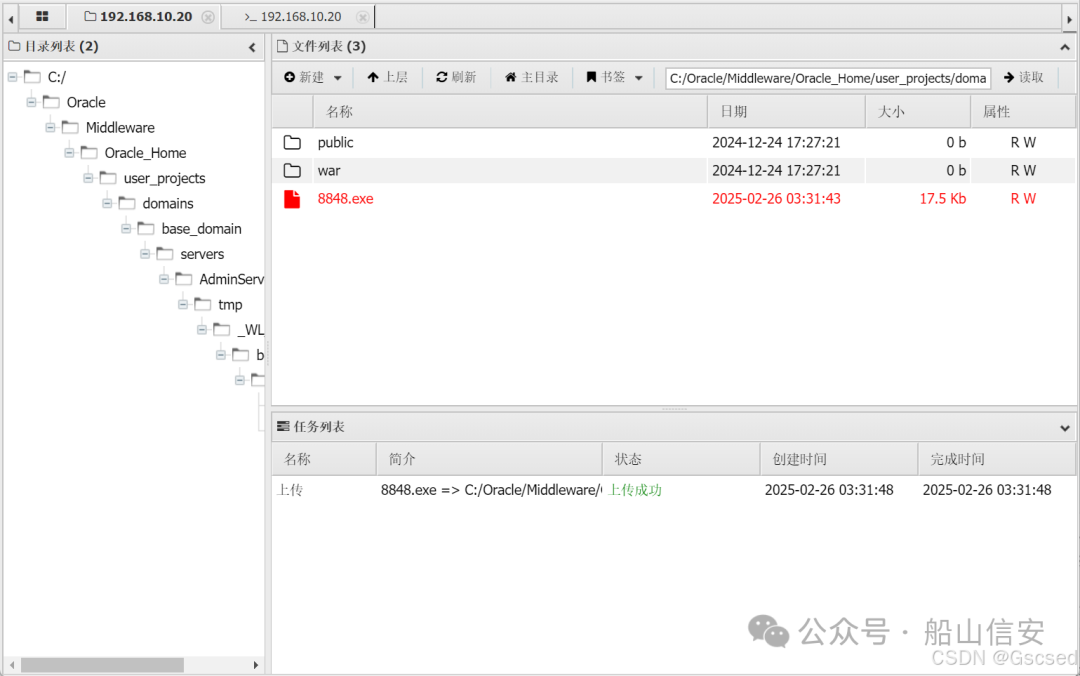This screenshot has width=1080, height=676.
Task: Open the 新建 new item dropdown
Action: pos(313,77)
